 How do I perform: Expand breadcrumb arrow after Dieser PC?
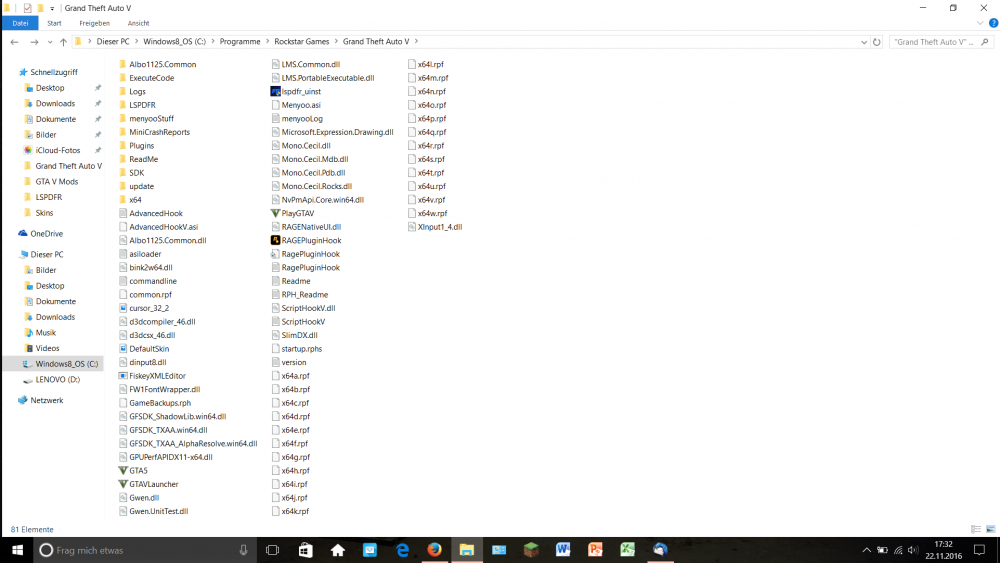(136, 41)
